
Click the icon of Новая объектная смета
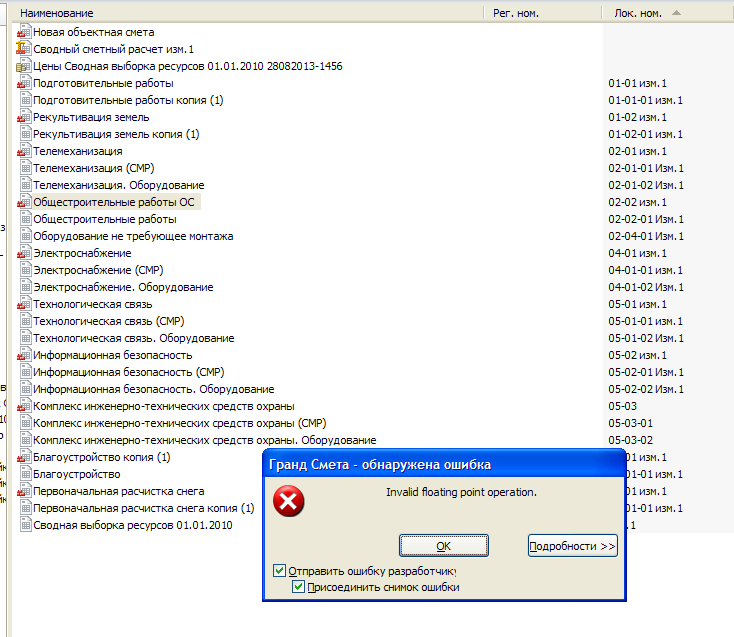coord(24,32)
